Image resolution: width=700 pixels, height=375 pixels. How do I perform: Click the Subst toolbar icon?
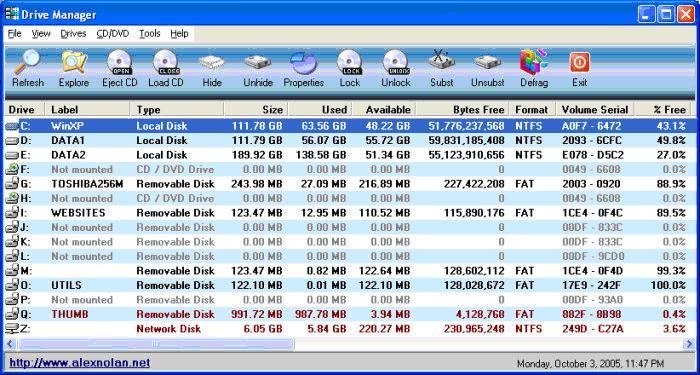[442, 60]
